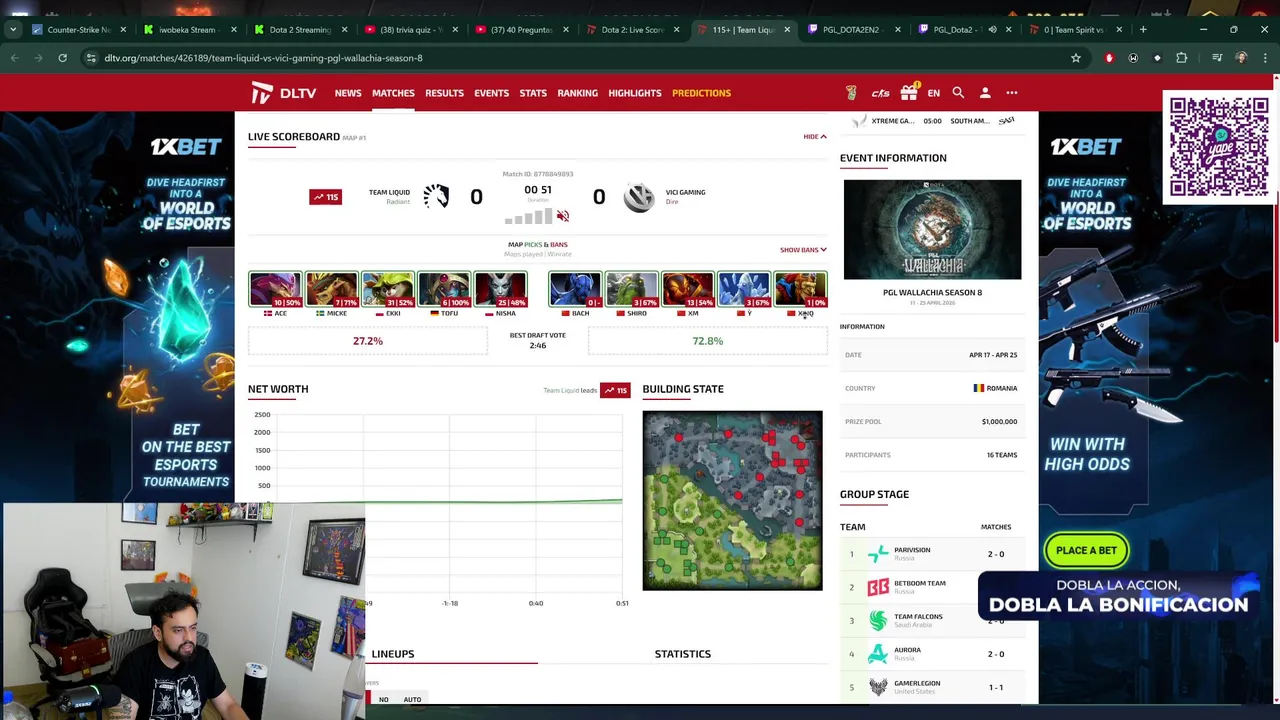Click the QR code in the corner
Viewport: 1280px width, 720px height.
pos(1219,147)
